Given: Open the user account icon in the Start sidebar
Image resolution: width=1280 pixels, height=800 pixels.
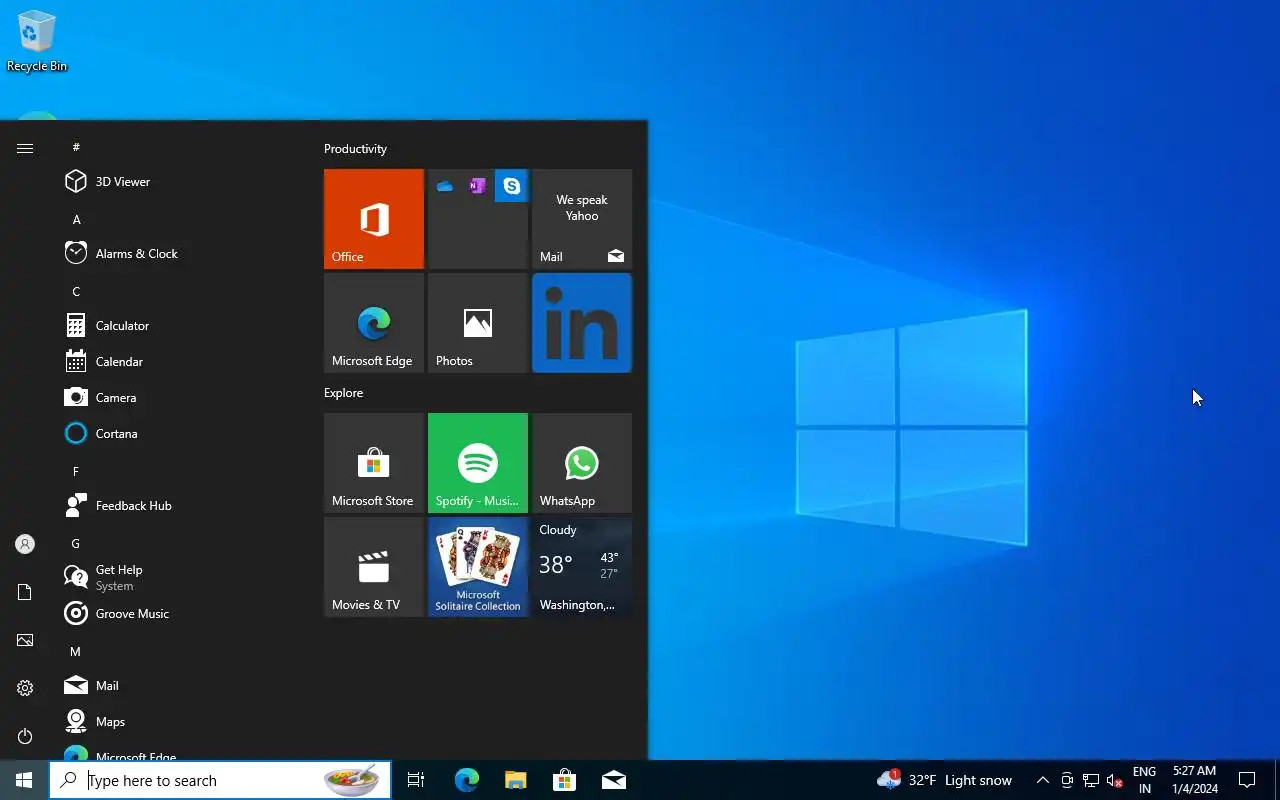Looking at the screenshot, I should click(25, 544).
